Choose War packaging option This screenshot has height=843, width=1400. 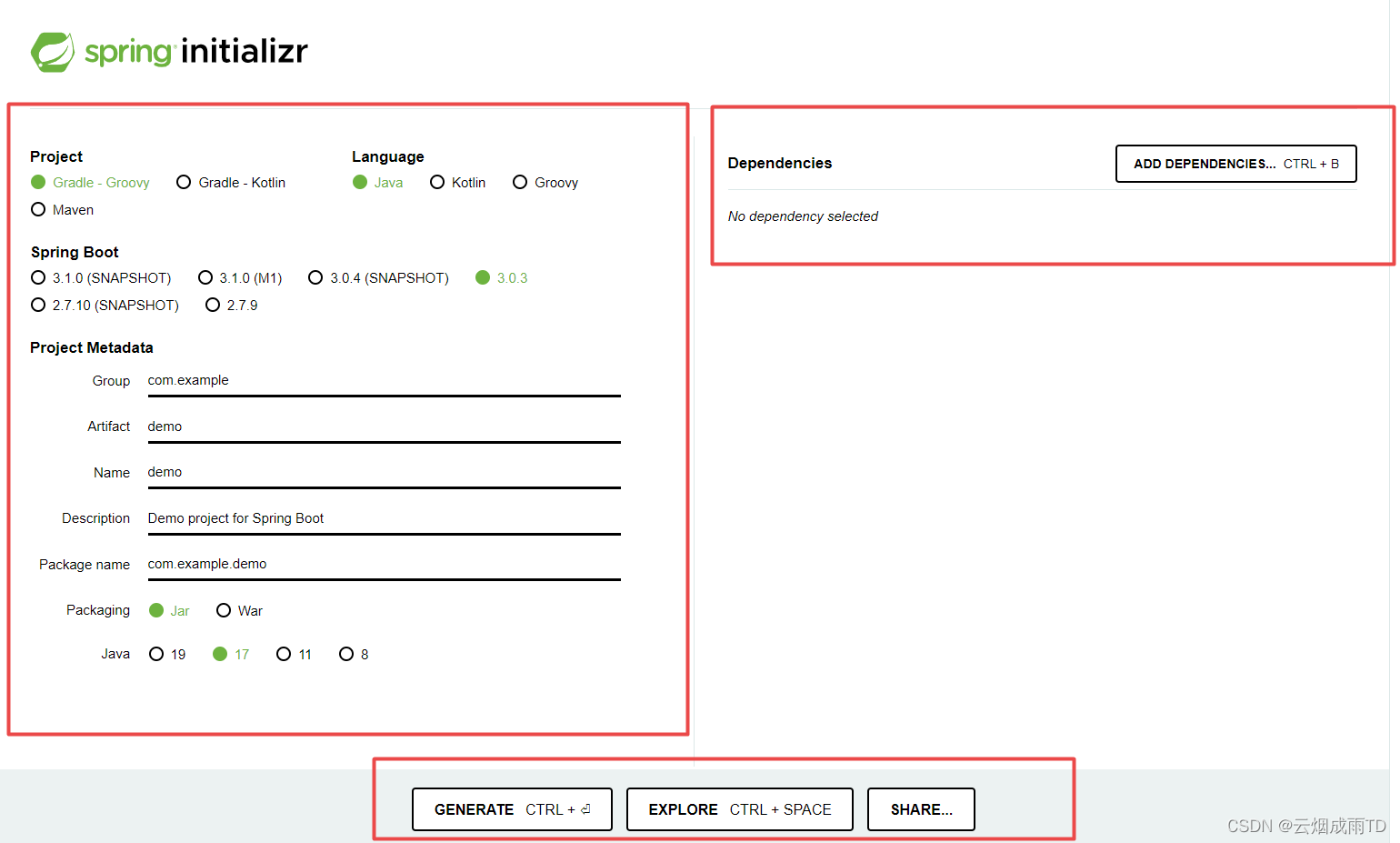click(x=239, y=611)
